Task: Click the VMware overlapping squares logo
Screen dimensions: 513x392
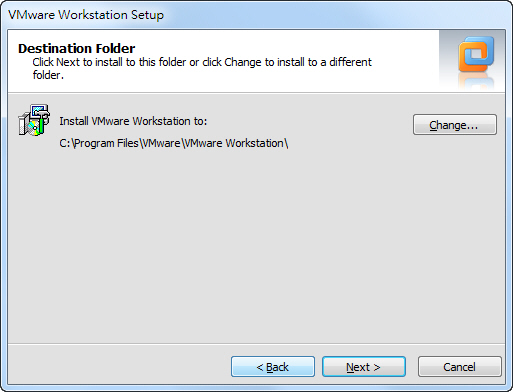Action: coord(476,54)
